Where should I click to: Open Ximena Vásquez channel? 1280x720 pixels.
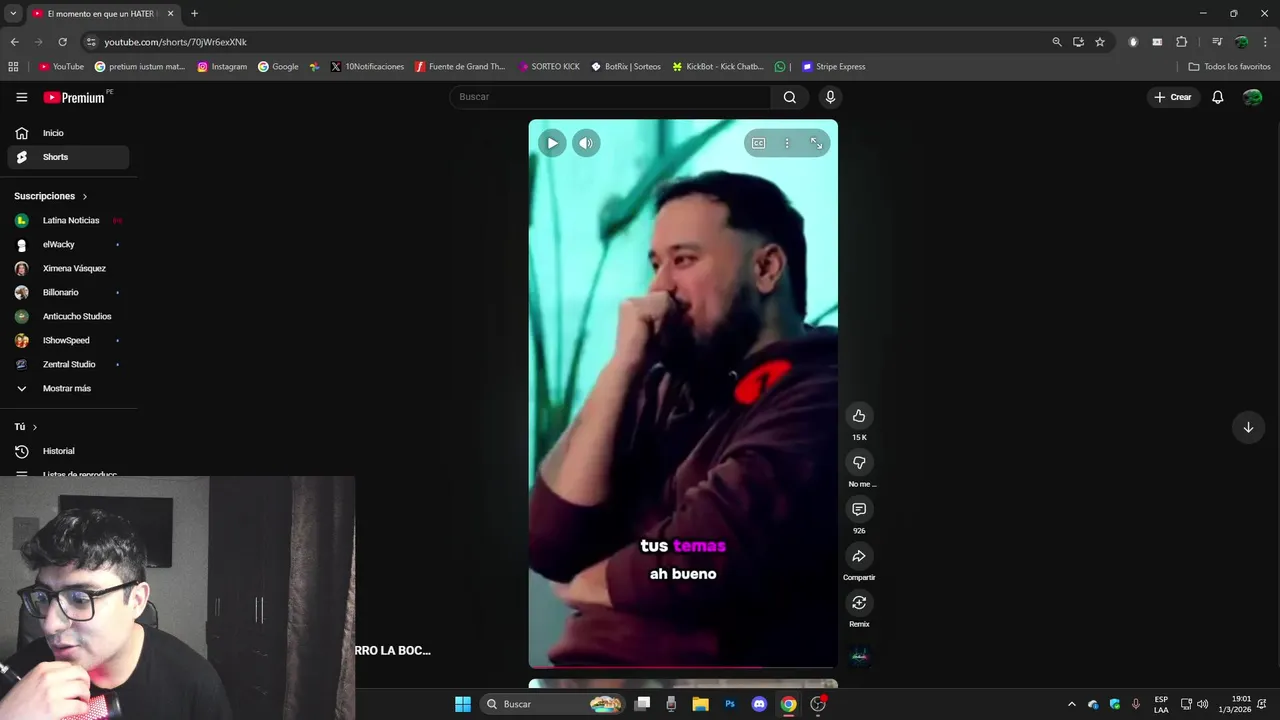pyautogui.click(x=68, y=268)
